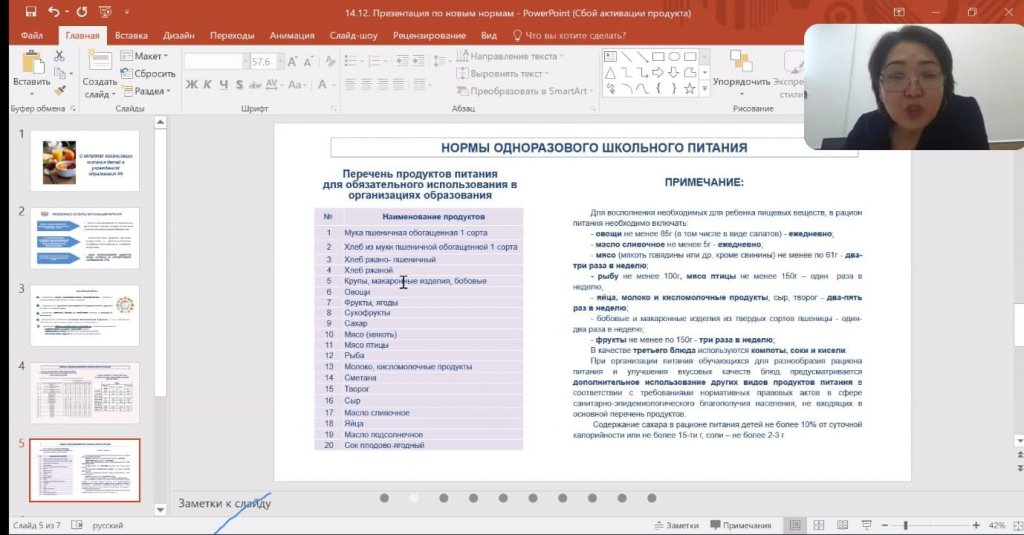Open the Макет layout dropdown
Viewport: 1024px width, 535px height.
pos(144,56)
